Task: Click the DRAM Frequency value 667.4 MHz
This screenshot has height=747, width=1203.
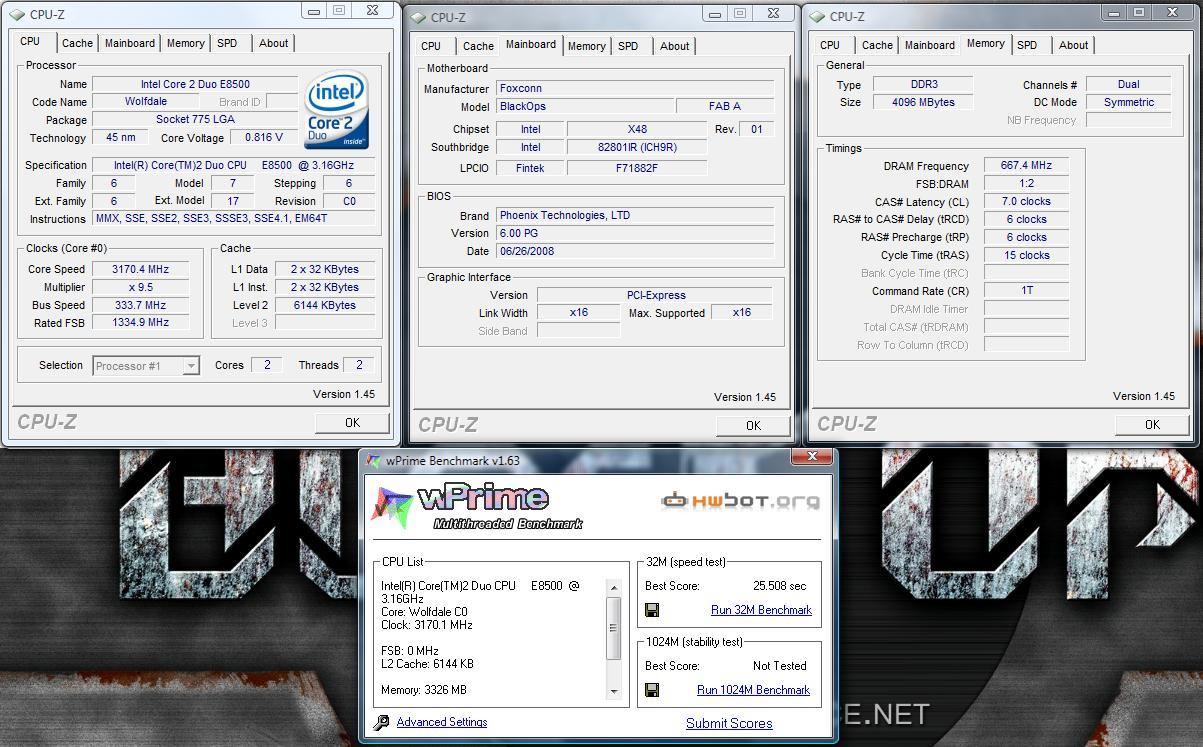Action: [1027, 166]
